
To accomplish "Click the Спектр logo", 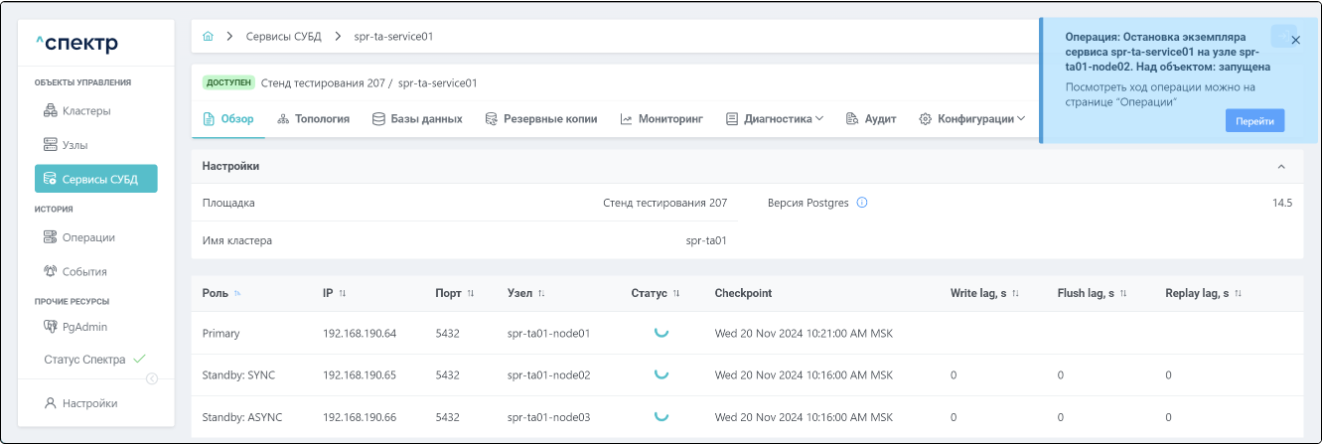I will (x=84, y=44).
